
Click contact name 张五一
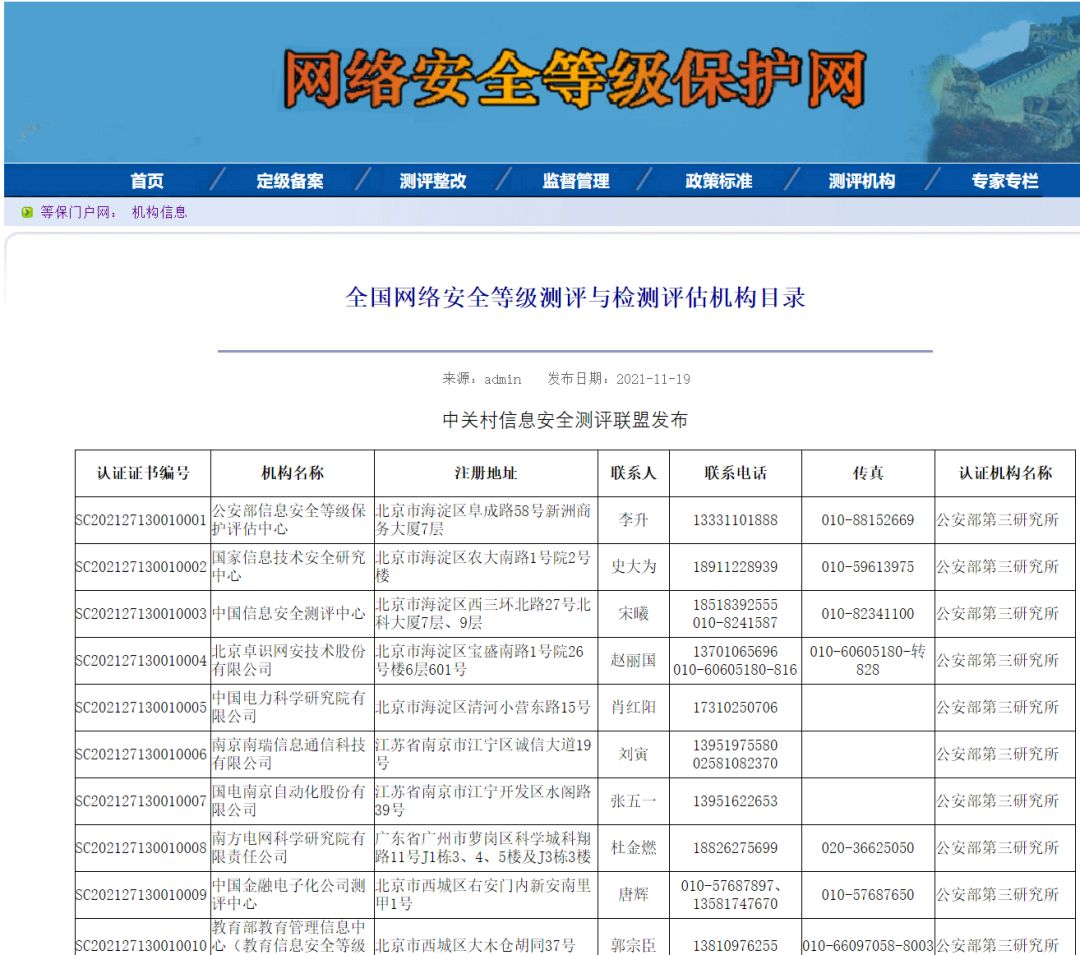pyautogui.click(x=634, y=801)
